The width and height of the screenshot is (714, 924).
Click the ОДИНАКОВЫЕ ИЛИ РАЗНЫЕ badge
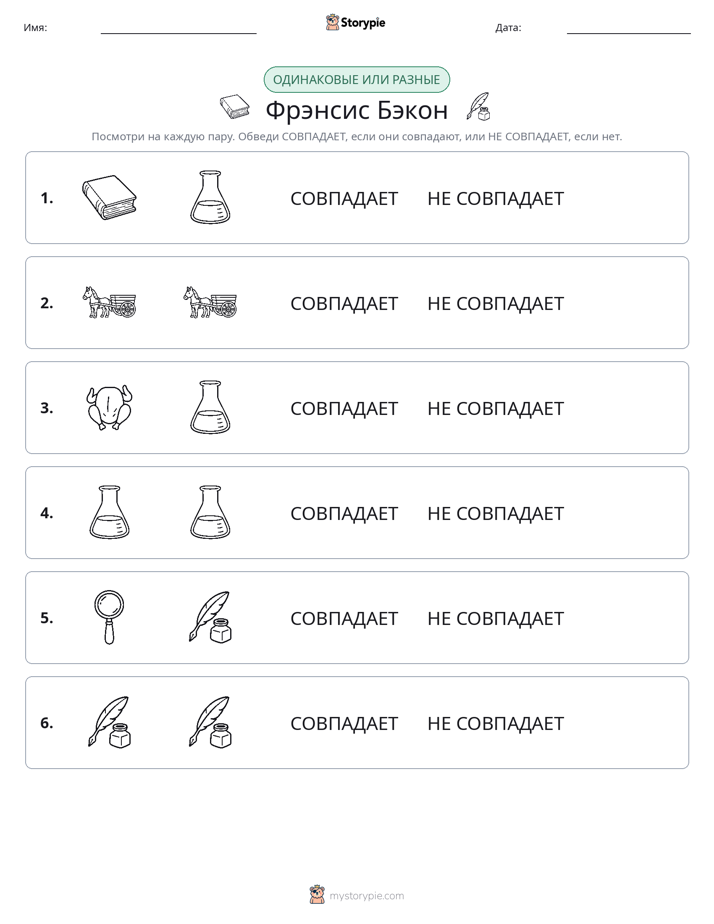(x=356, y=80)
